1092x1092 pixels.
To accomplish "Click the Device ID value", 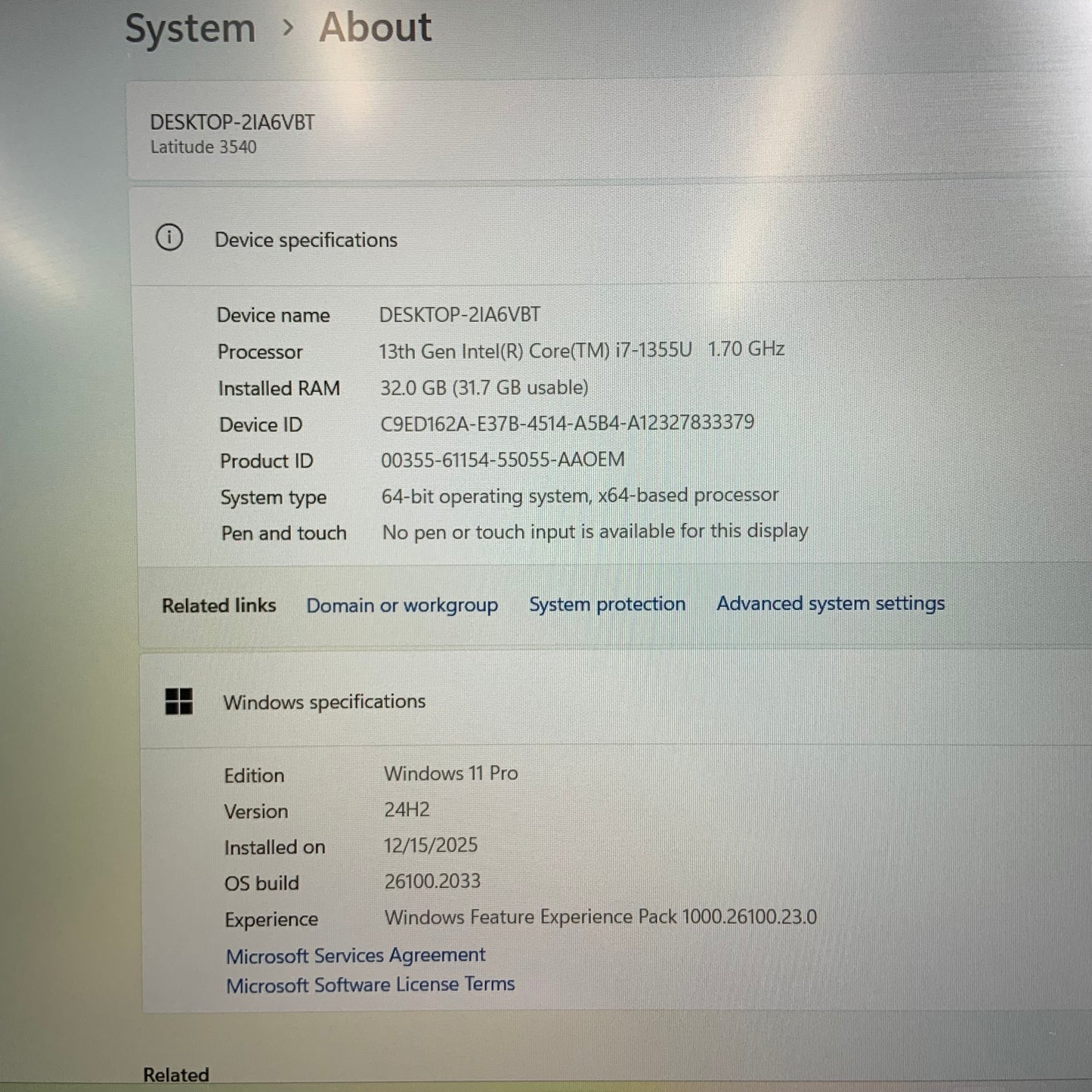I will 567,422.
